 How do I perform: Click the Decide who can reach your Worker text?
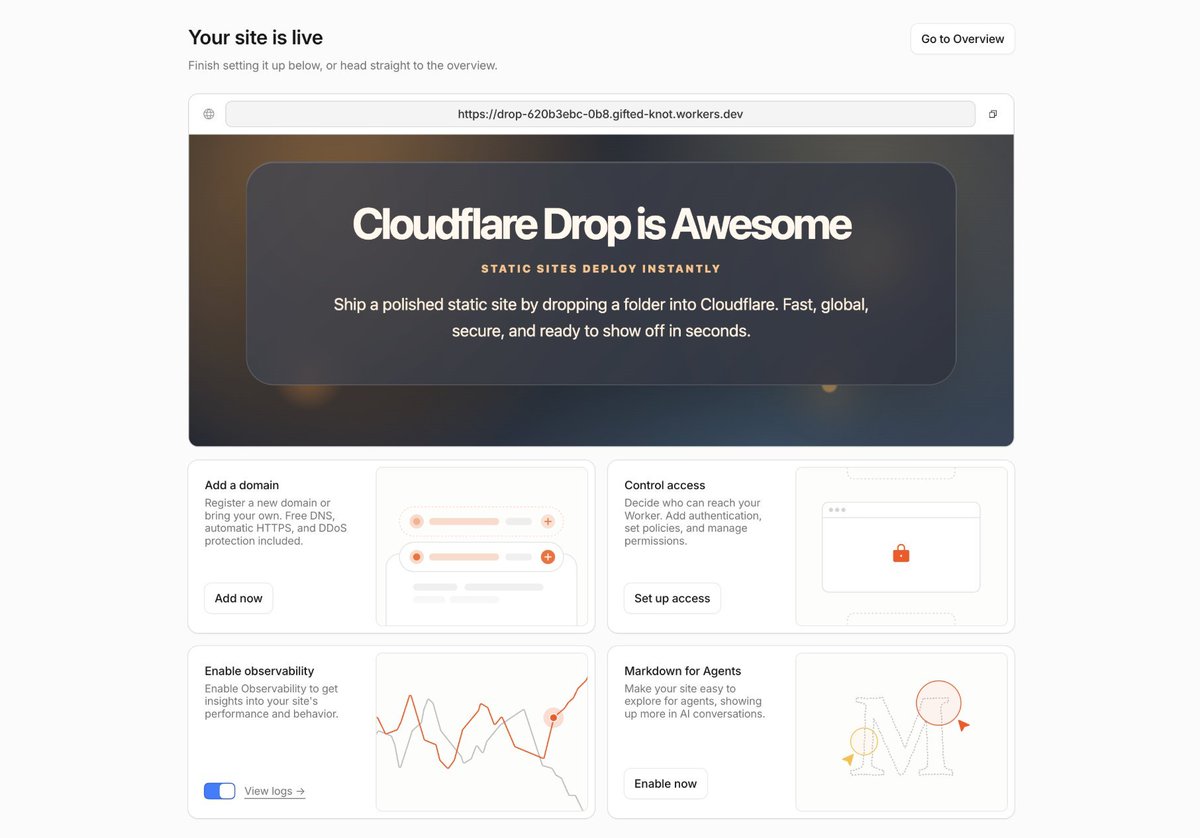pos(693,522)
